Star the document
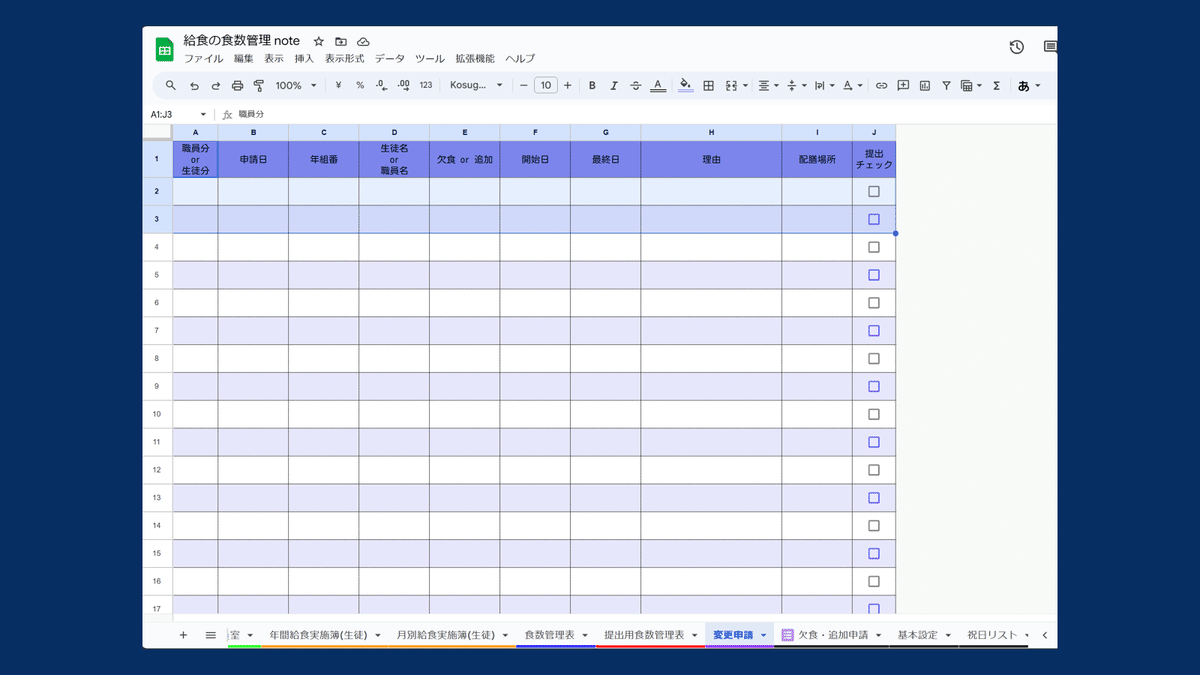1200x675 pixels. point(319,41)
